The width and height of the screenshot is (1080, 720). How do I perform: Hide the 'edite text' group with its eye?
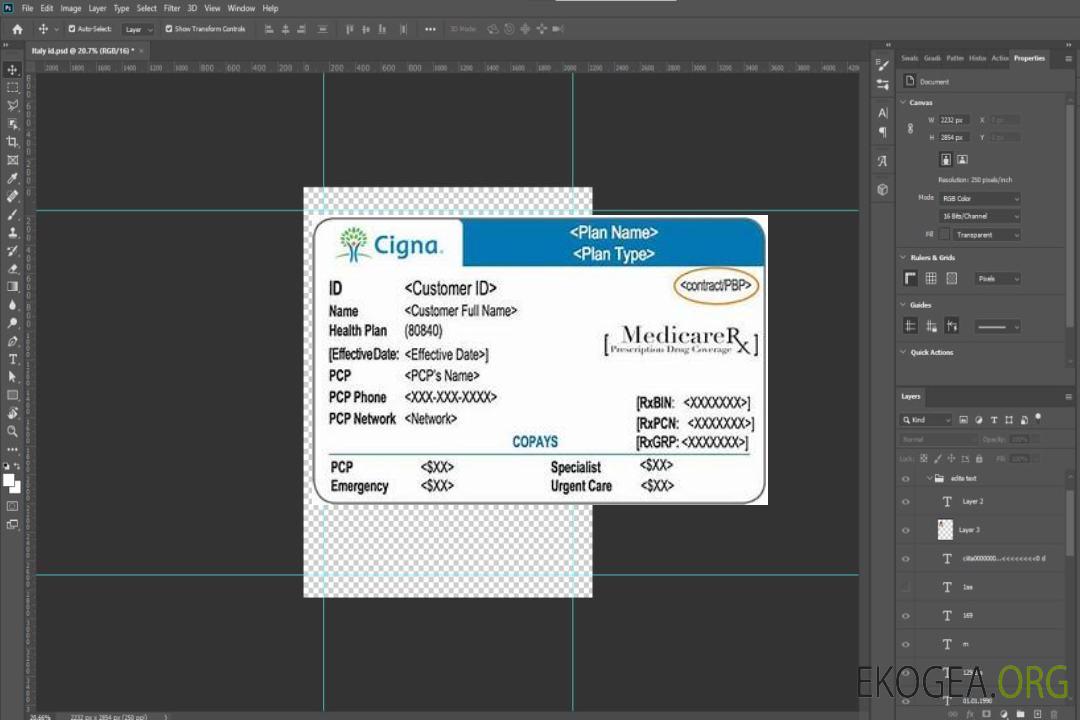[906, 479]
